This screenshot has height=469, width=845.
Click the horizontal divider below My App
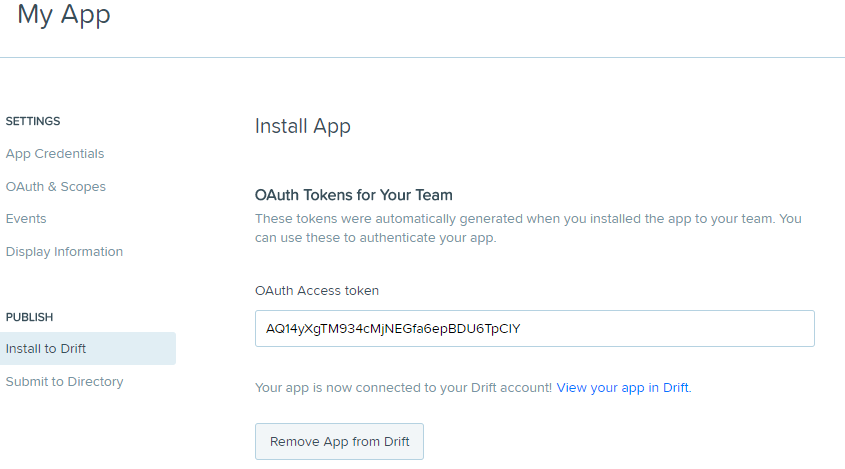(422, 58)
